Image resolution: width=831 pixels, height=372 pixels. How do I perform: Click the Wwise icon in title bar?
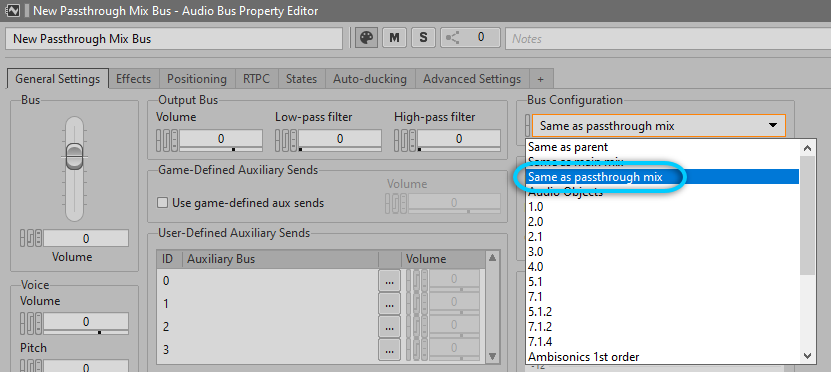[x=12, y=10]
